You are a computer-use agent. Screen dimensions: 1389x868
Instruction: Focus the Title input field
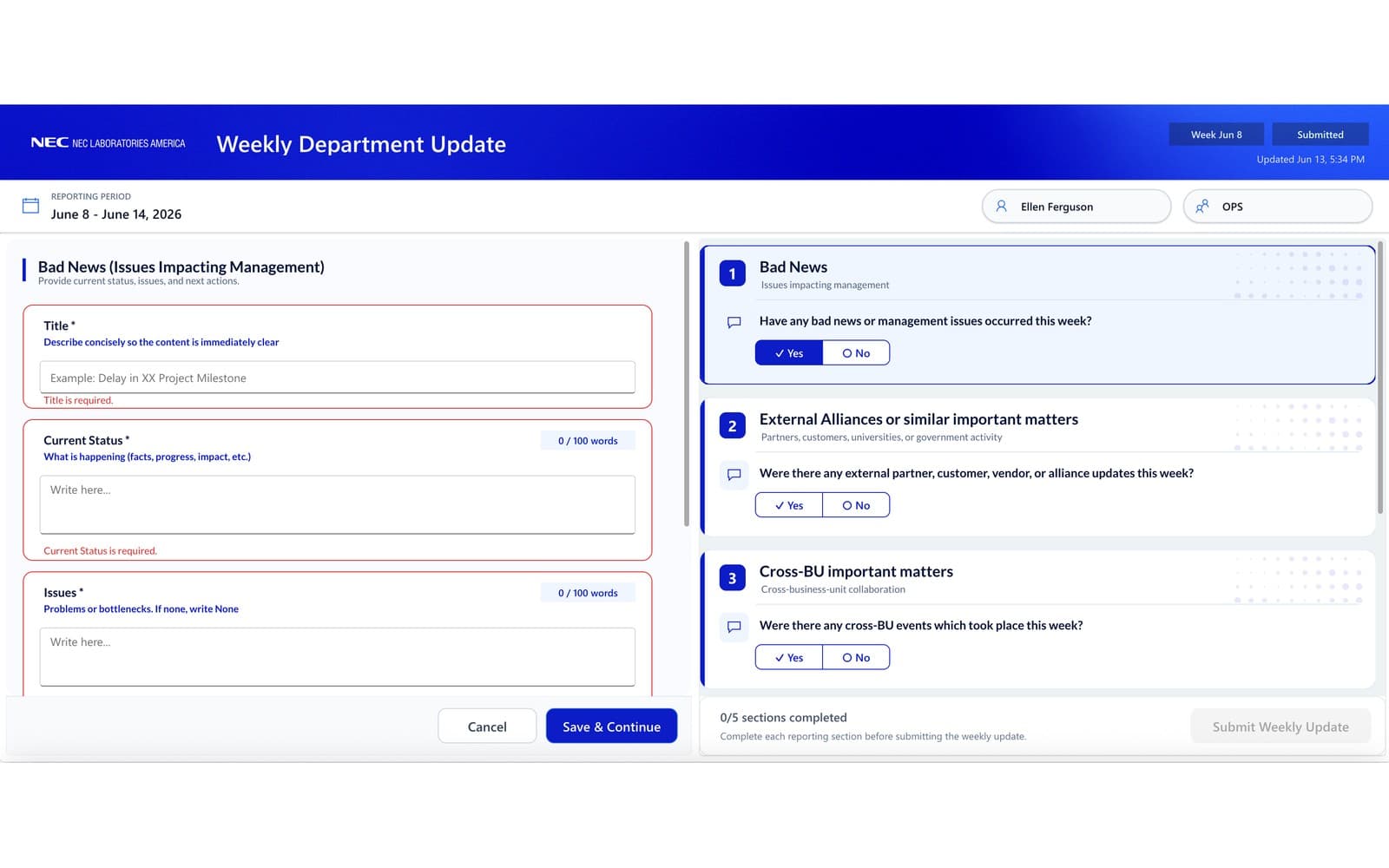tap(338, 378)
